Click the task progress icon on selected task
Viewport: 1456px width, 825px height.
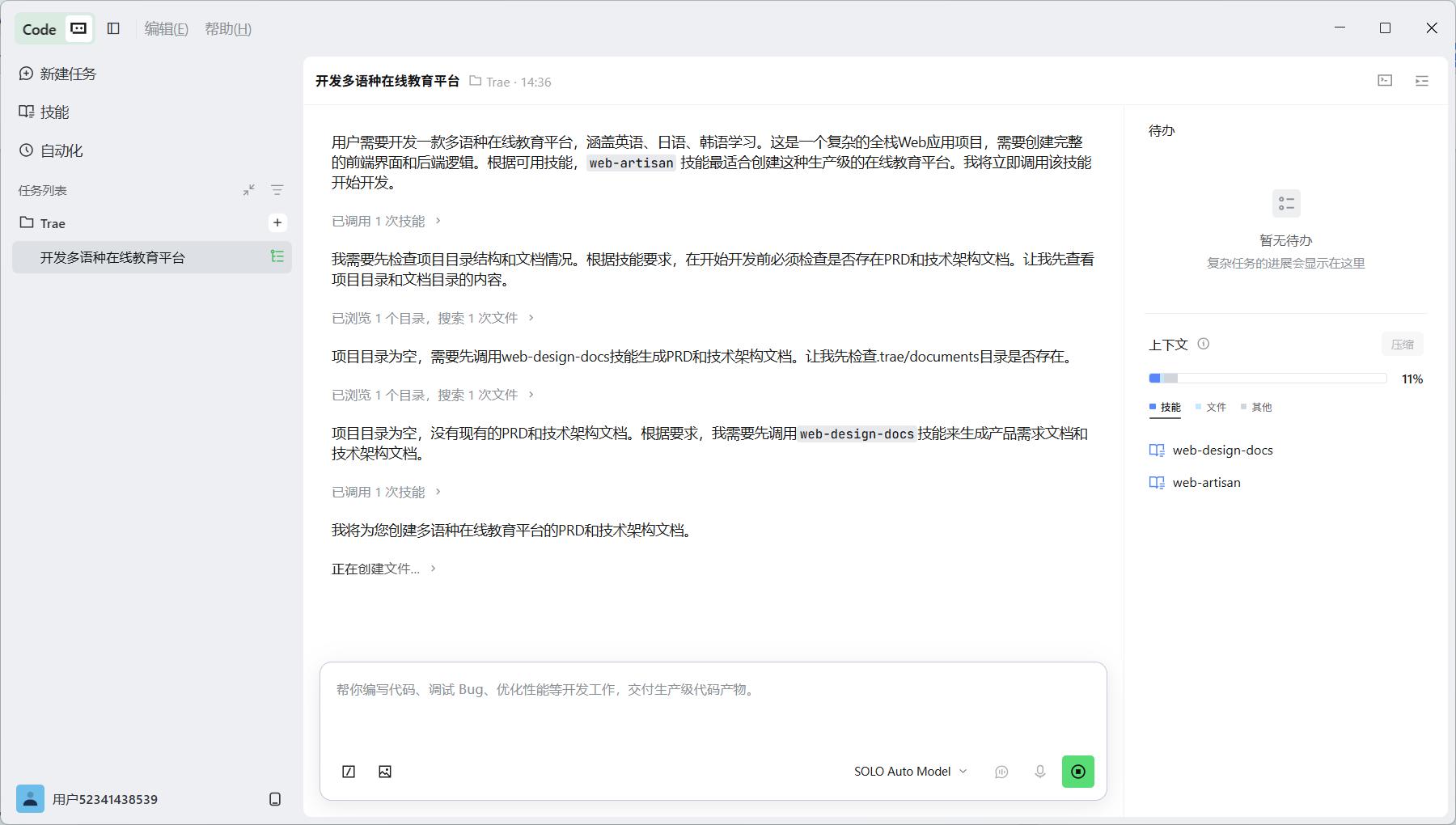click(x=277, y=256)
